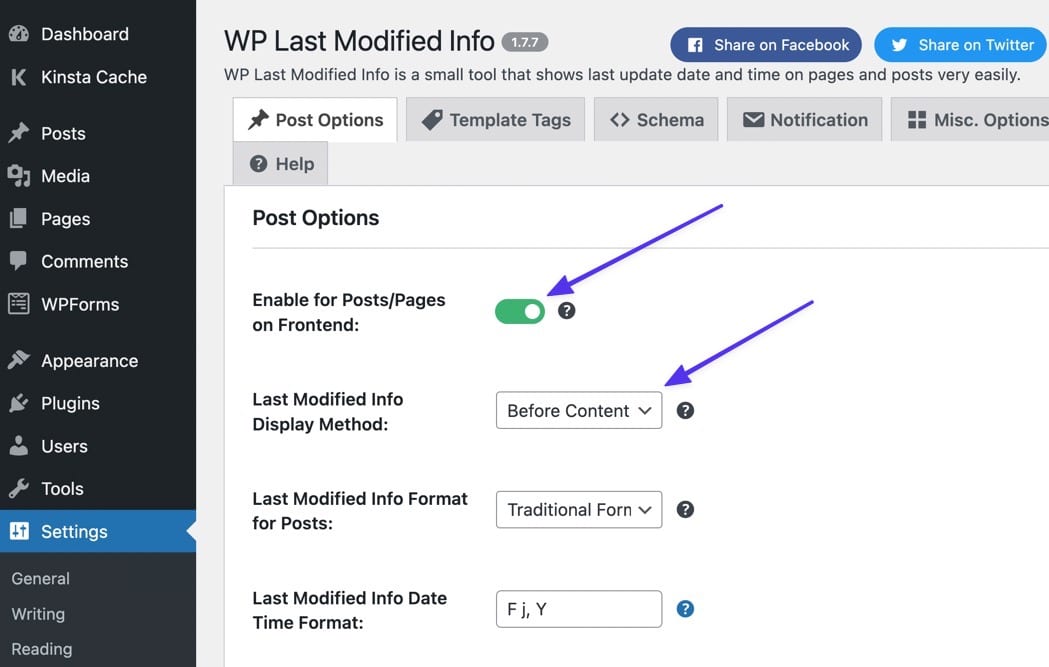The width and height of the screenshot is (1049, 667).
Task: Click the help circle next to Display Method
Action: (685, 410)
